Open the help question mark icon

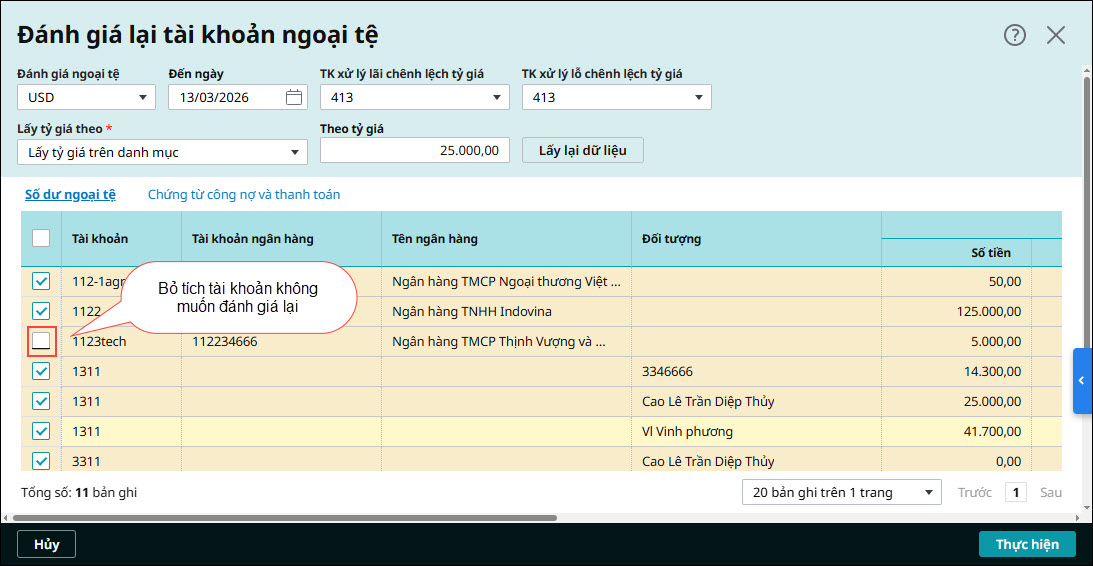(x=1015, y=35)
